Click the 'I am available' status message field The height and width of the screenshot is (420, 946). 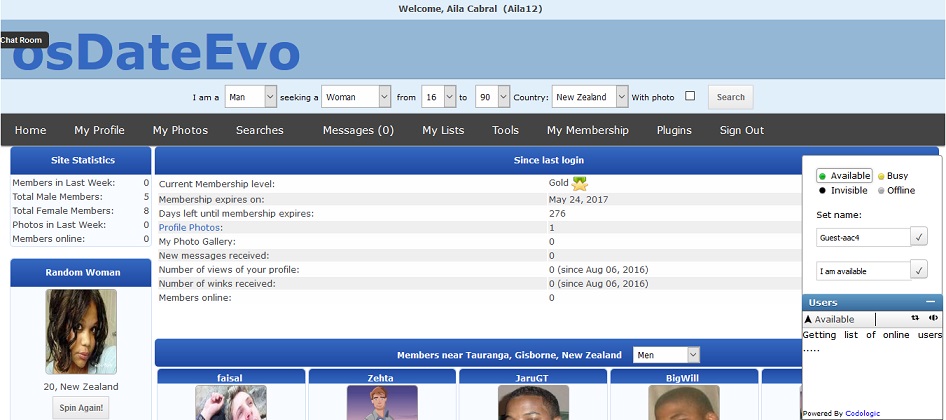click(863, 270)
